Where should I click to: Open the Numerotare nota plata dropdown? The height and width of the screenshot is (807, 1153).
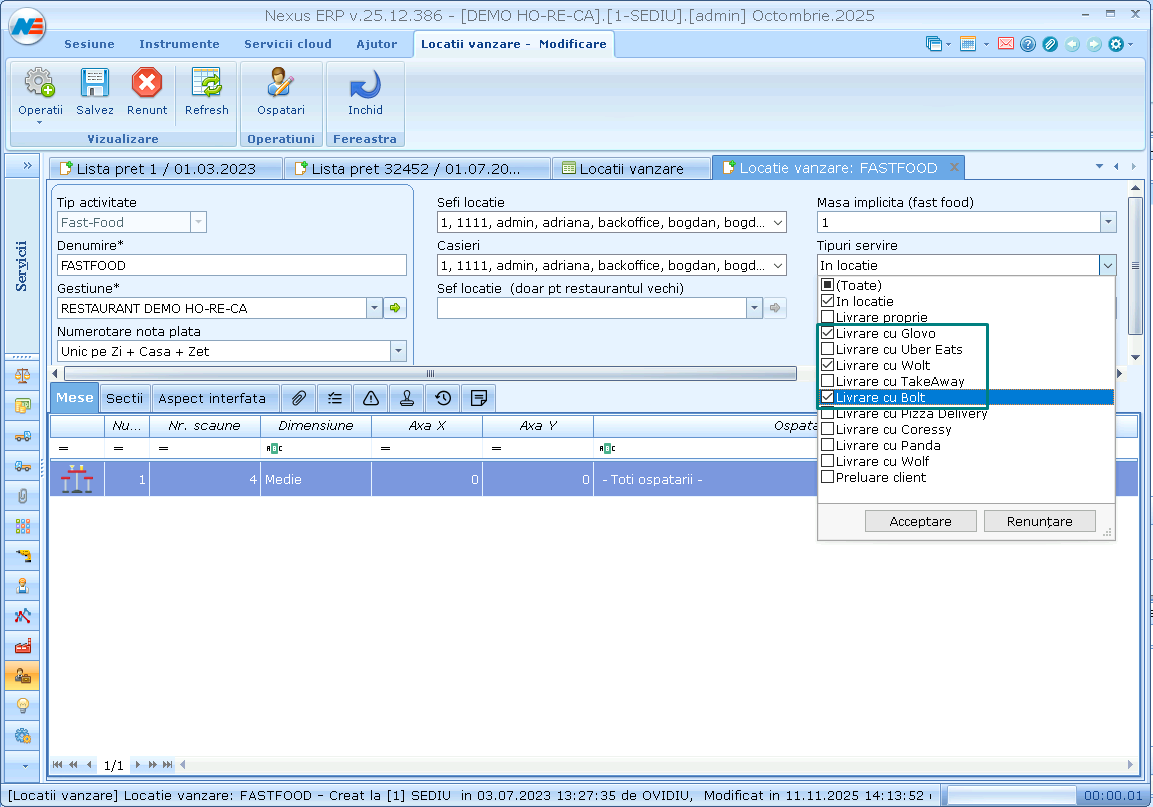coord(398,351)
